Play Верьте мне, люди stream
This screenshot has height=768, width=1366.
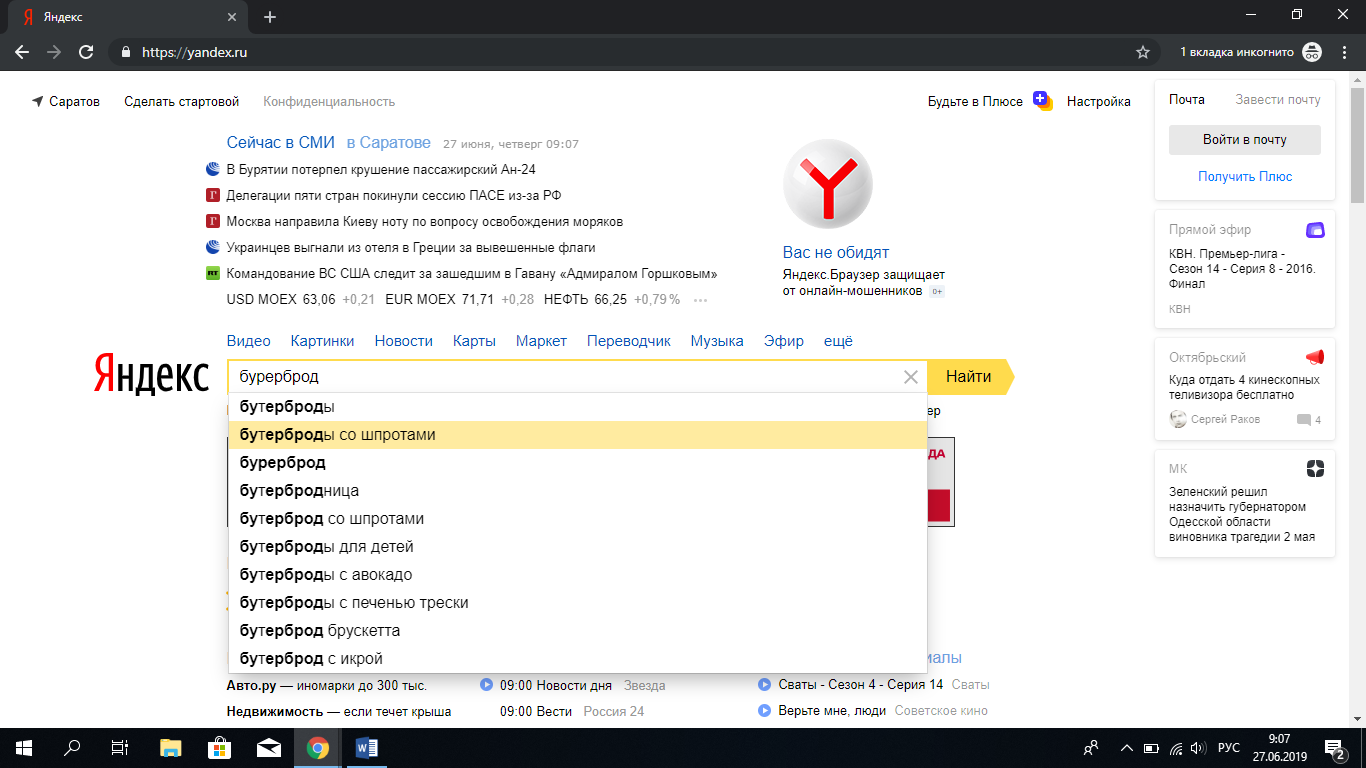click(x=765, y=711)
